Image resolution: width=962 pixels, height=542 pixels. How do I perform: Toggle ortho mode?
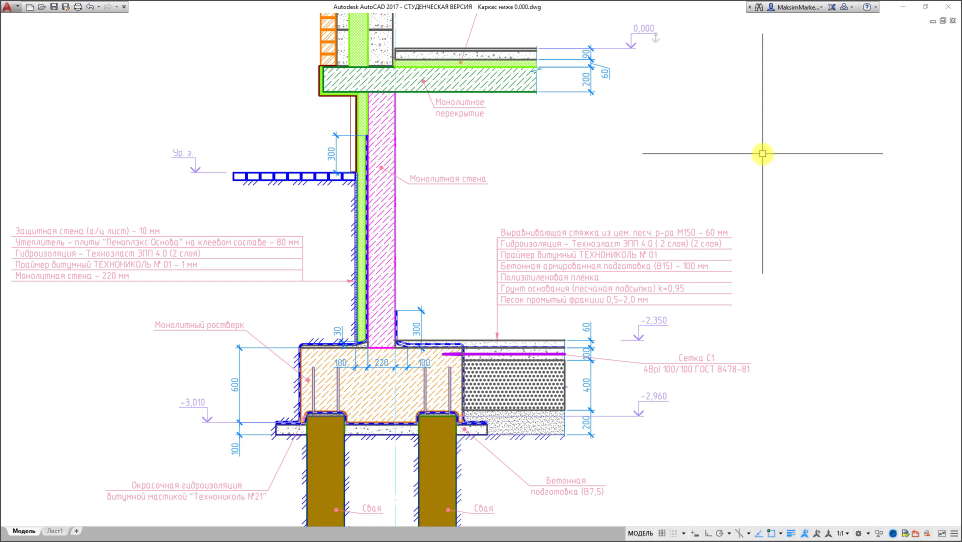pos(708,533)
